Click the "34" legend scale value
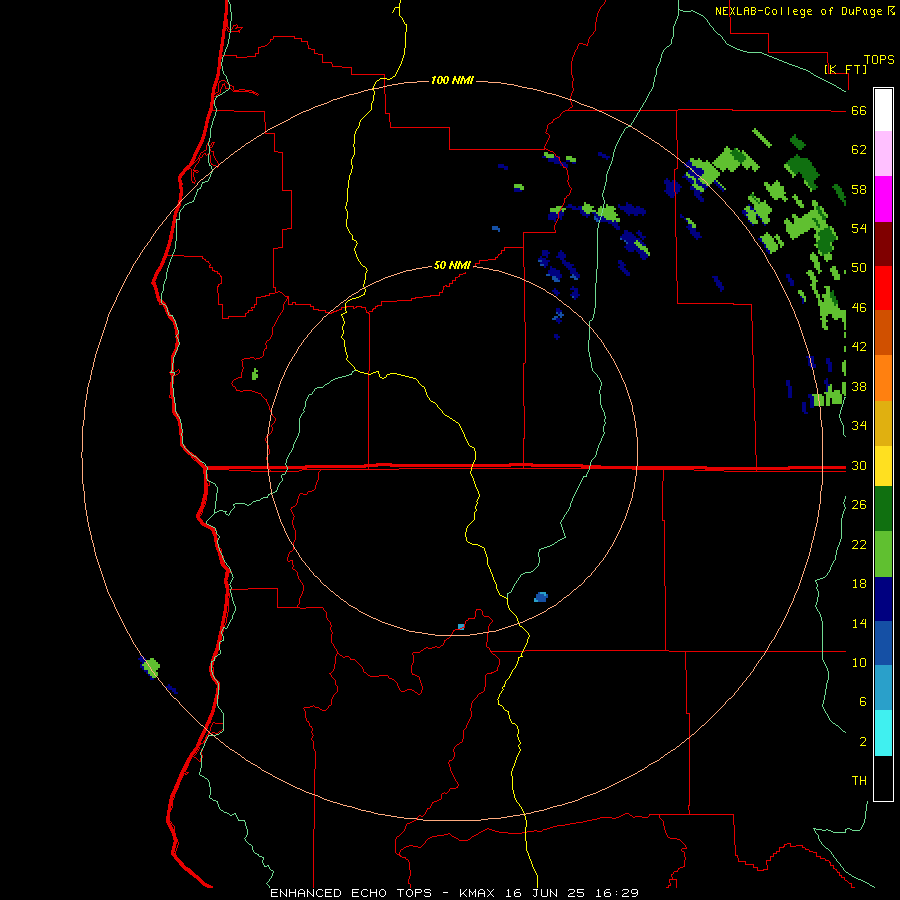 point(859,426)
